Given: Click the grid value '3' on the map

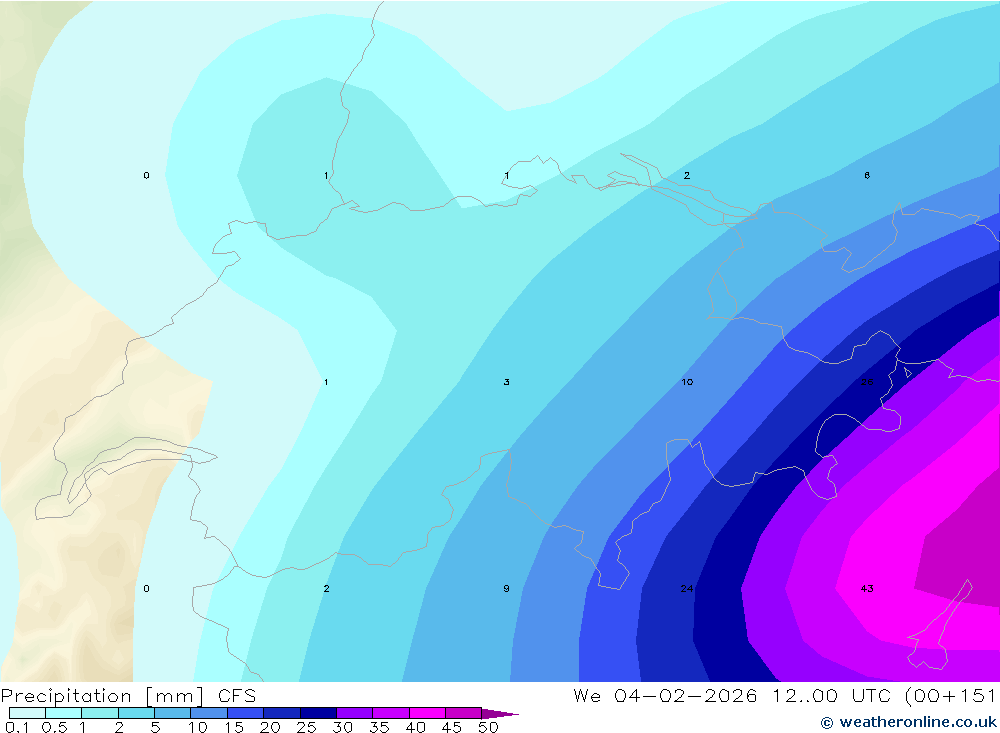Looking at the screenshot, I should (506, 381).
